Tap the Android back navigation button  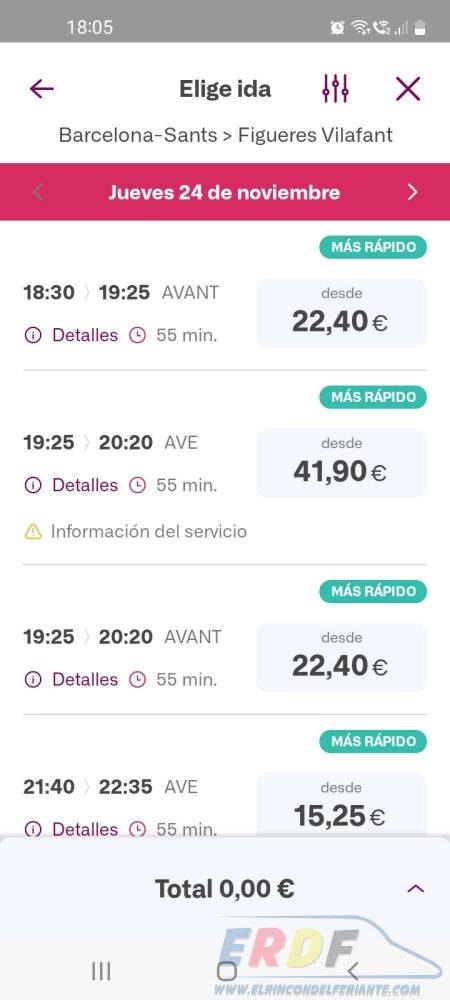(x=352, y=971)
